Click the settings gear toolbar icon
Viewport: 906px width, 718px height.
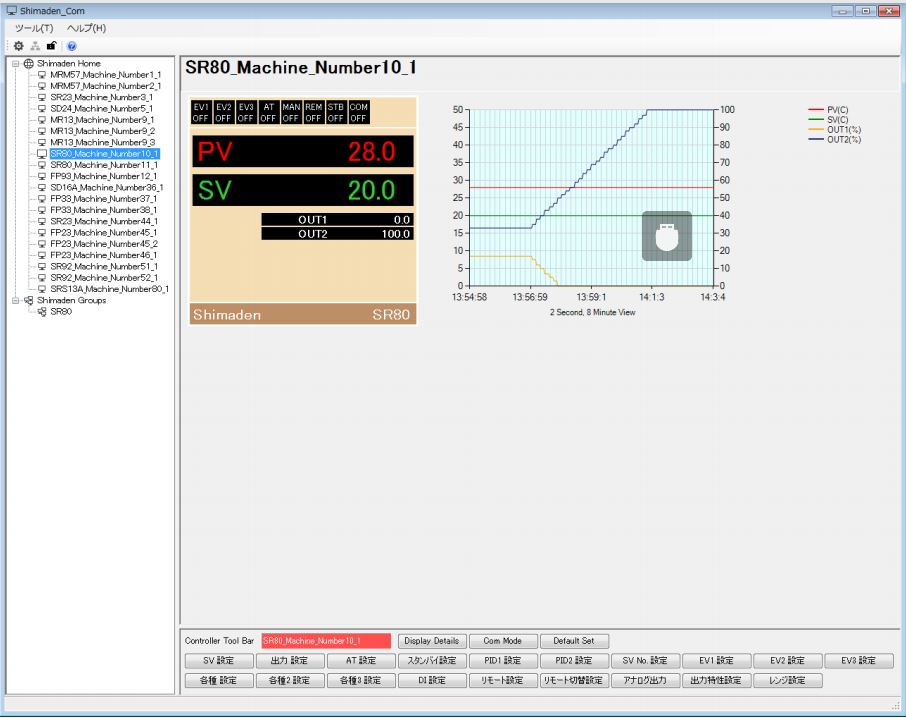[x=21, y=46]
